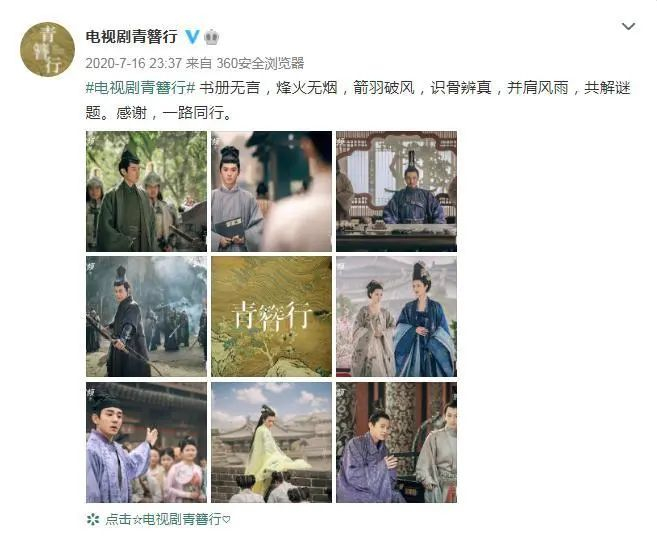Open the 电视剧青簪行 username link
This screenshot has height=537, width=657.
click(x=132, y=37)
